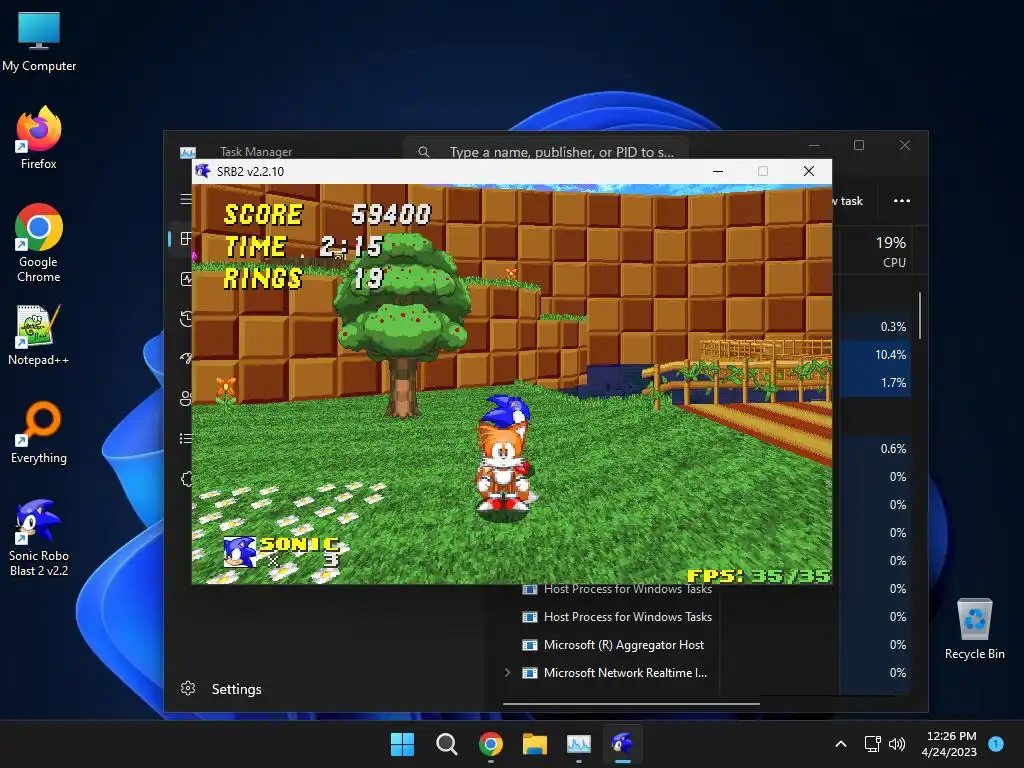The width and height of the screenshot is (1024, 768).
Task: Open taskbar Search
Action: [x=447, y=744]
